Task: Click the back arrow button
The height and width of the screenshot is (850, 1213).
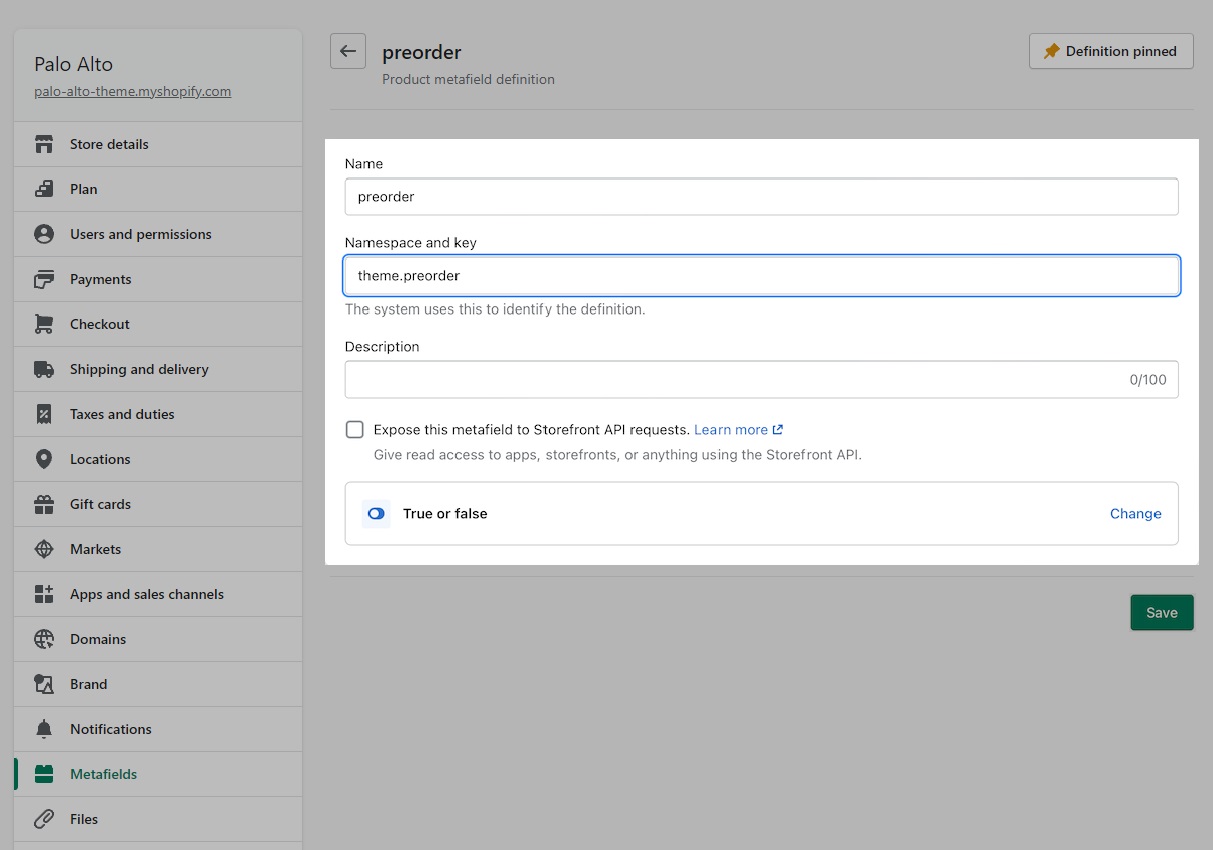Action: [x=347, y=51]
